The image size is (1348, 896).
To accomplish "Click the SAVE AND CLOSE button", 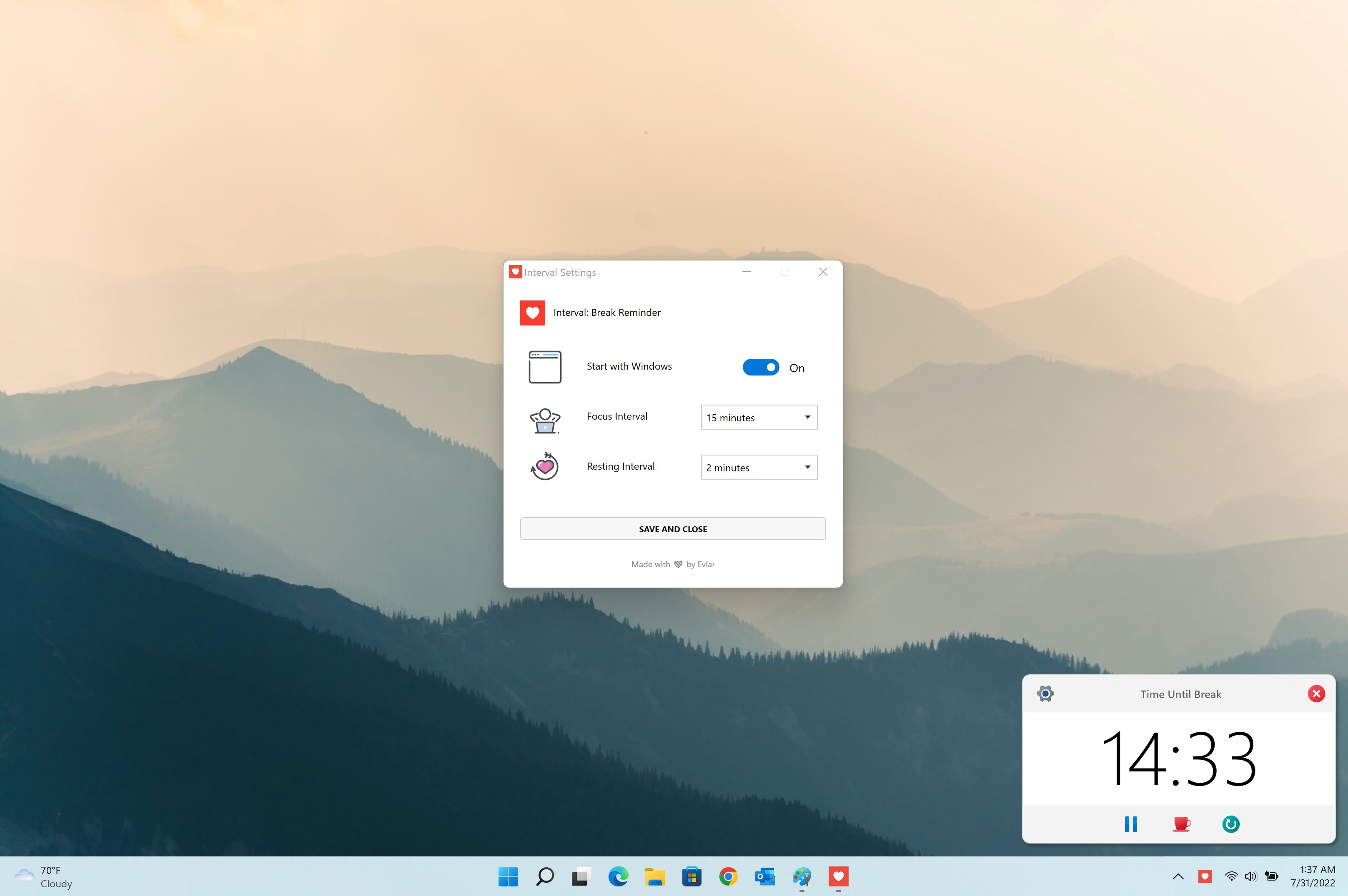I will tap(673, 529).
